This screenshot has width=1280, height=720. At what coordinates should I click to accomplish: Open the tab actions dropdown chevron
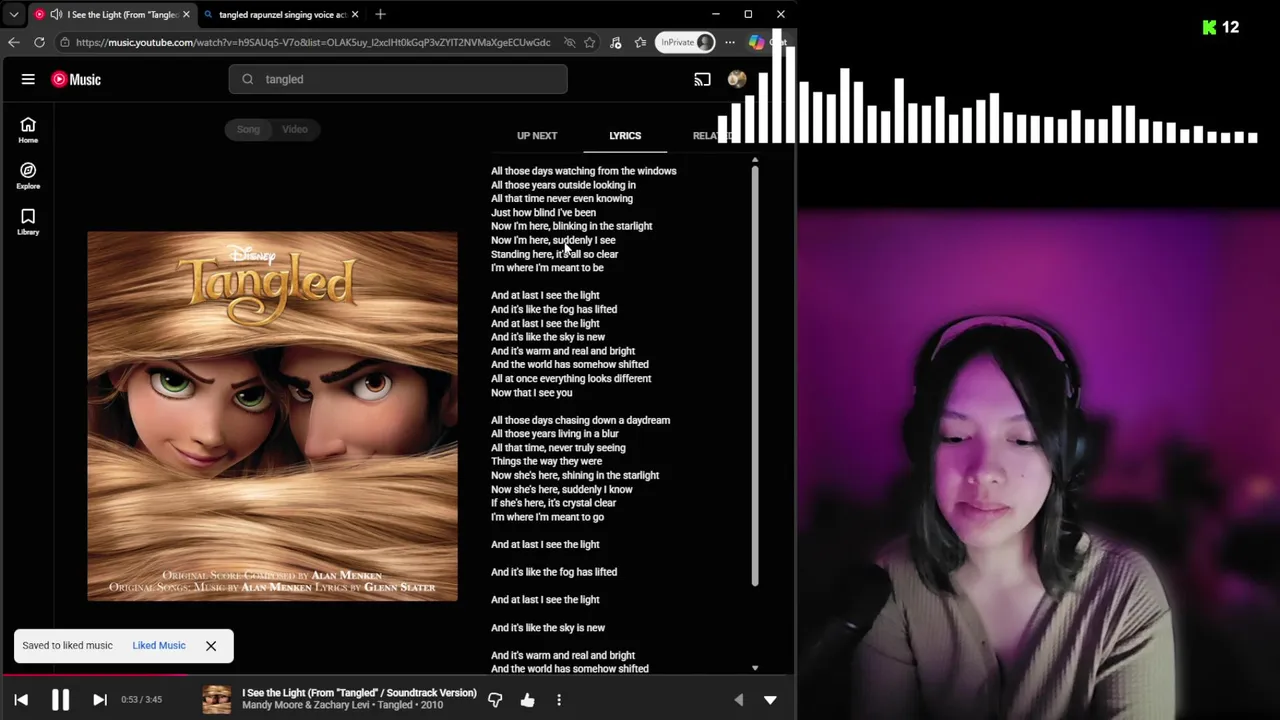tap(14, 14)
